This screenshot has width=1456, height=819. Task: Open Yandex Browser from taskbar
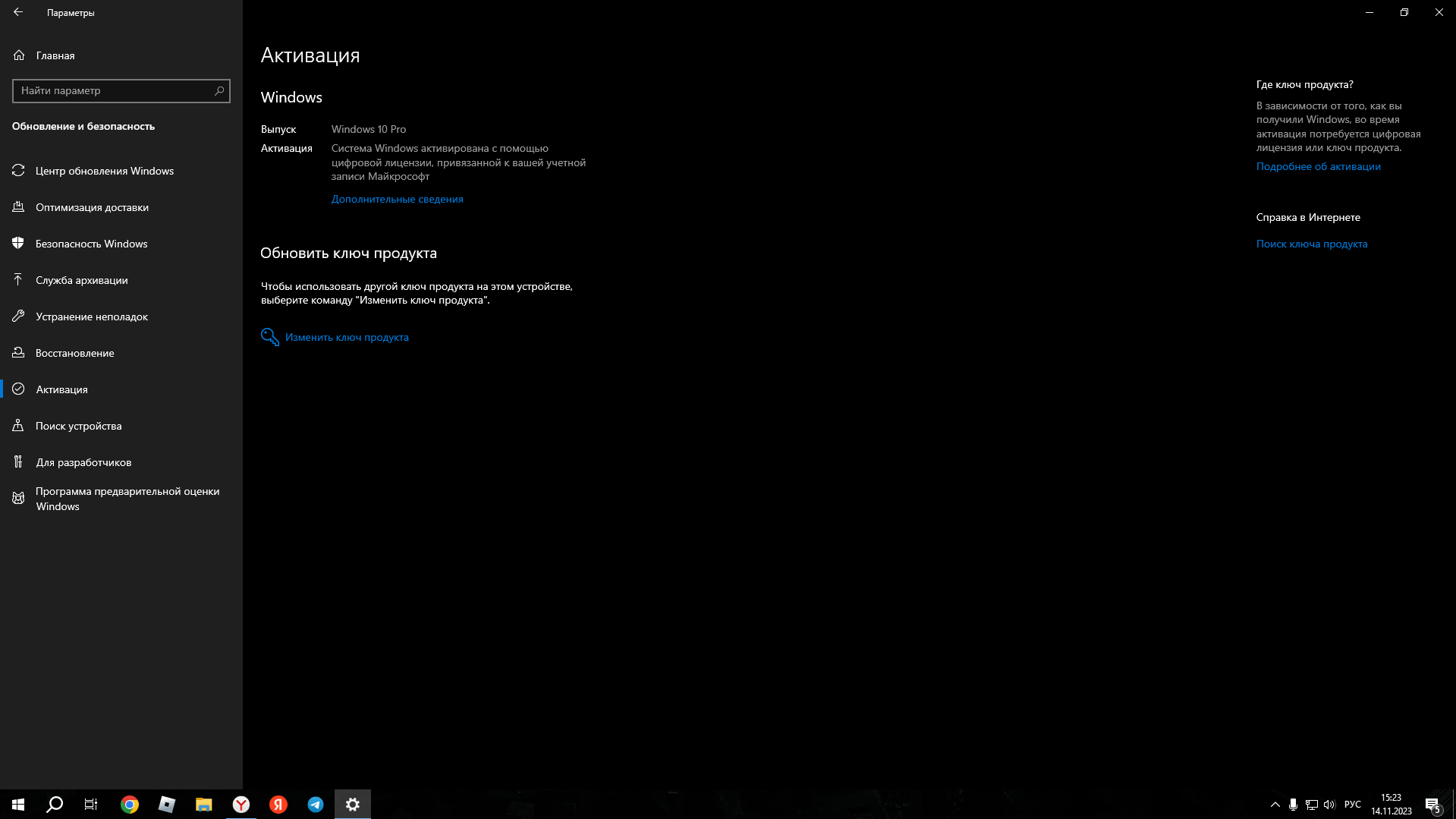(x=241, y=805)
